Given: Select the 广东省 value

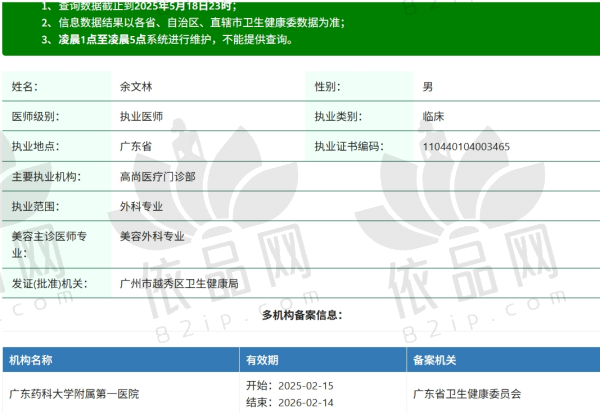Looking at the screenshot, I should 136,146.
